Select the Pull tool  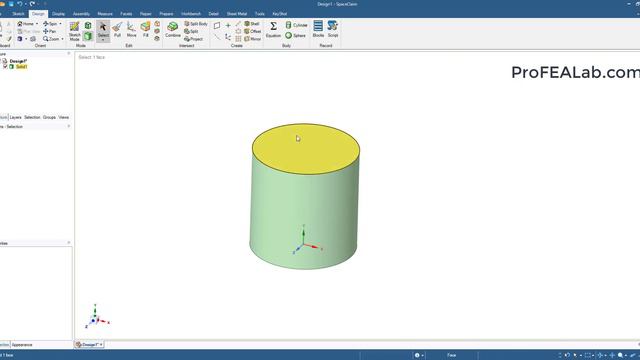tap(117, 29)
